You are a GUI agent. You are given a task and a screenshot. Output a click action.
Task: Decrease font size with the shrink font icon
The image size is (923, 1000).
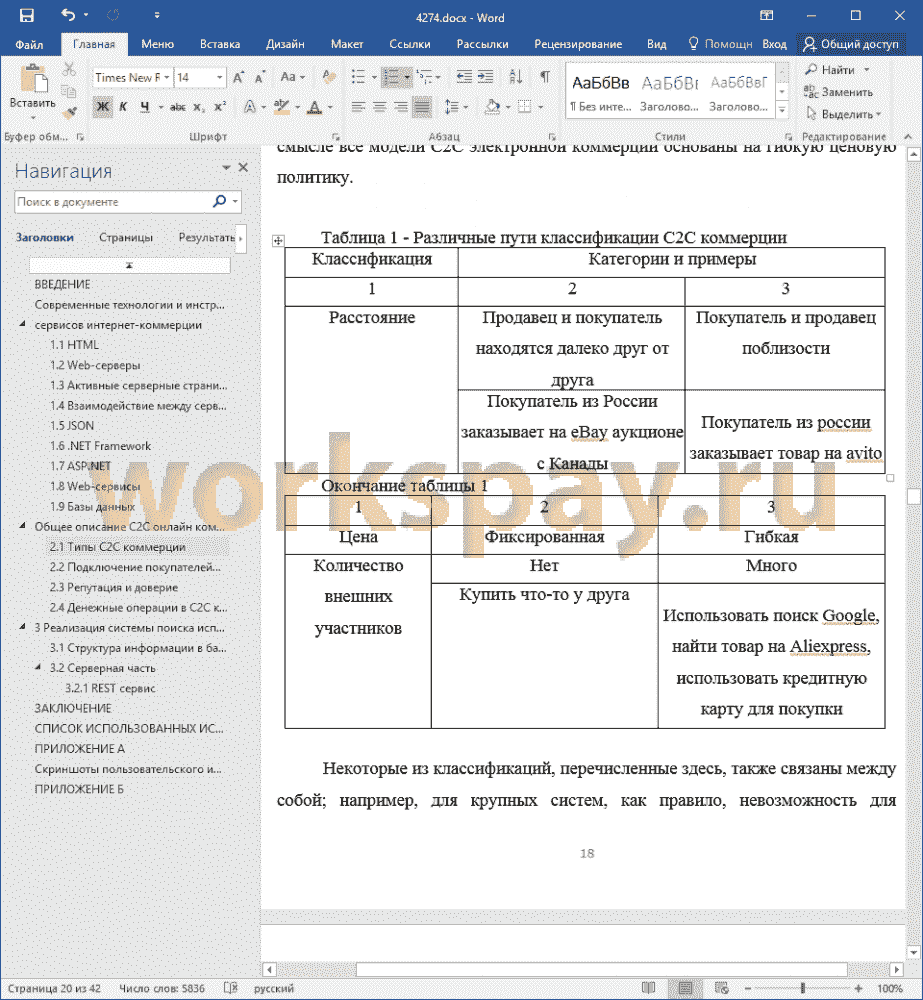pyautogui.click(x=260, y=77)
